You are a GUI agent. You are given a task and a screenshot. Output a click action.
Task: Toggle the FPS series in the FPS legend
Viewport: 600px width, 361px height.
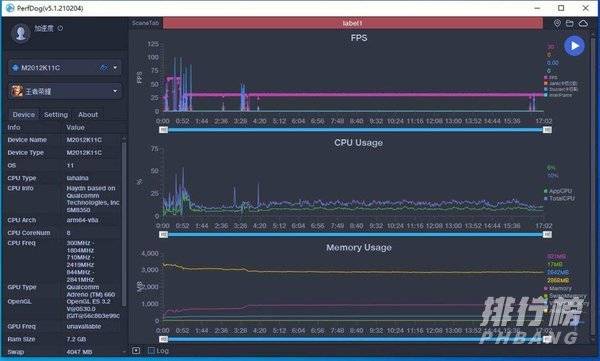551,77
